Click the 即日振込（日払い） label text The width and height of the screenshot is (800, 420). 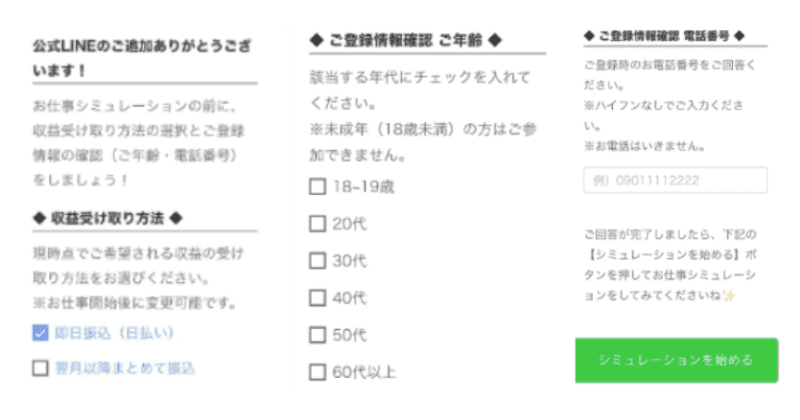(x=110, y=333)
